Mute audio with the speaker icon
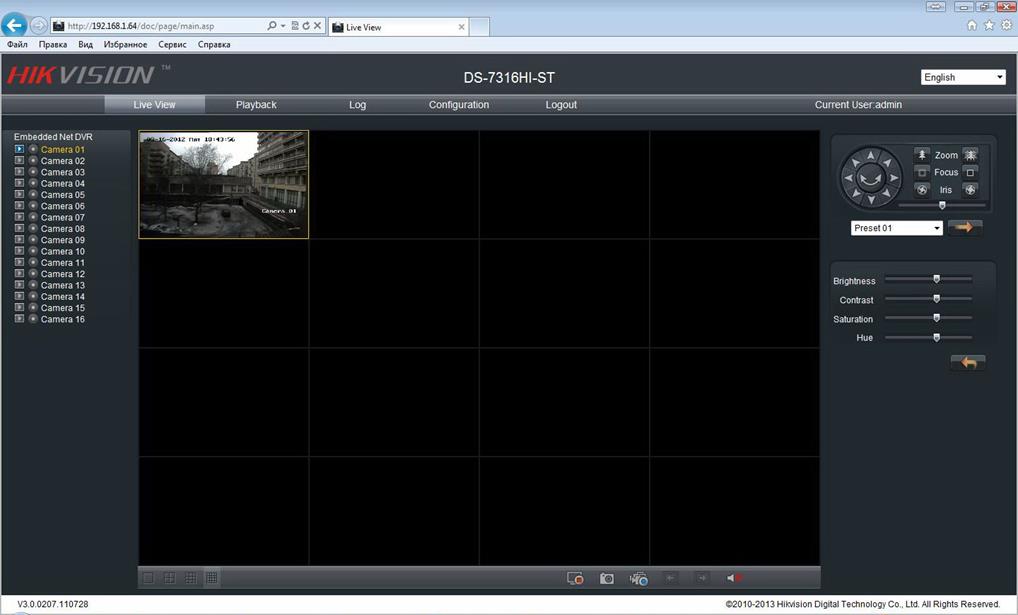Screen dimensions: 1018x615 click(735, 578)
